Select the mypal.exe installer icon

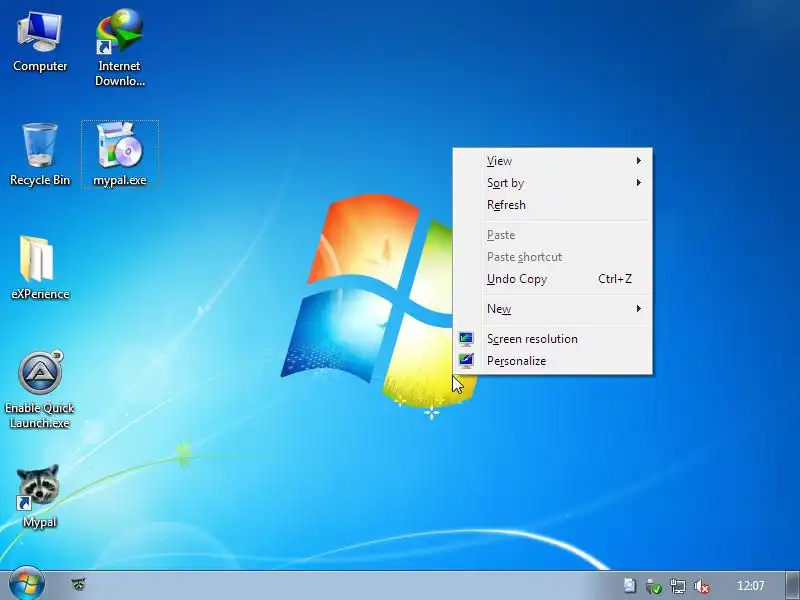tap(120, 154)
